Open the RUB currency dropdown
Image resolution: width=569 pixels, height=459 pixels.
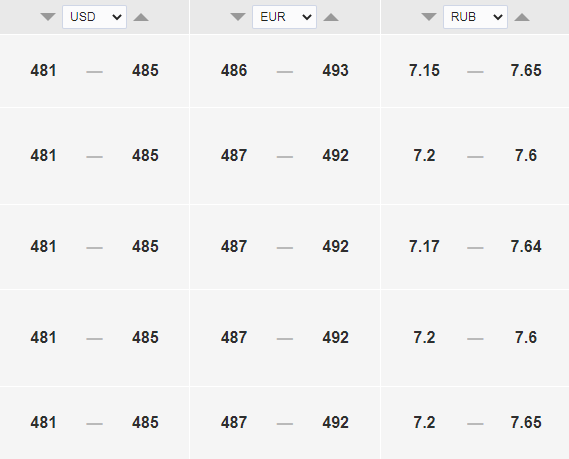coord(475,17)
